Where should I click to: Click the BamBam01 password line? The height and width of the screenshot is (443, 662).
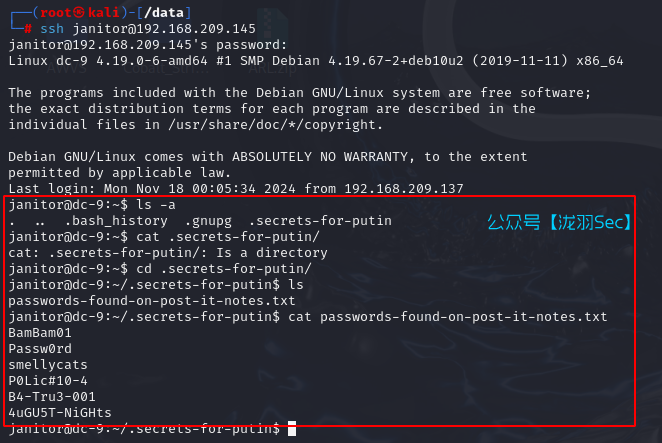click(x=40, y=333)
